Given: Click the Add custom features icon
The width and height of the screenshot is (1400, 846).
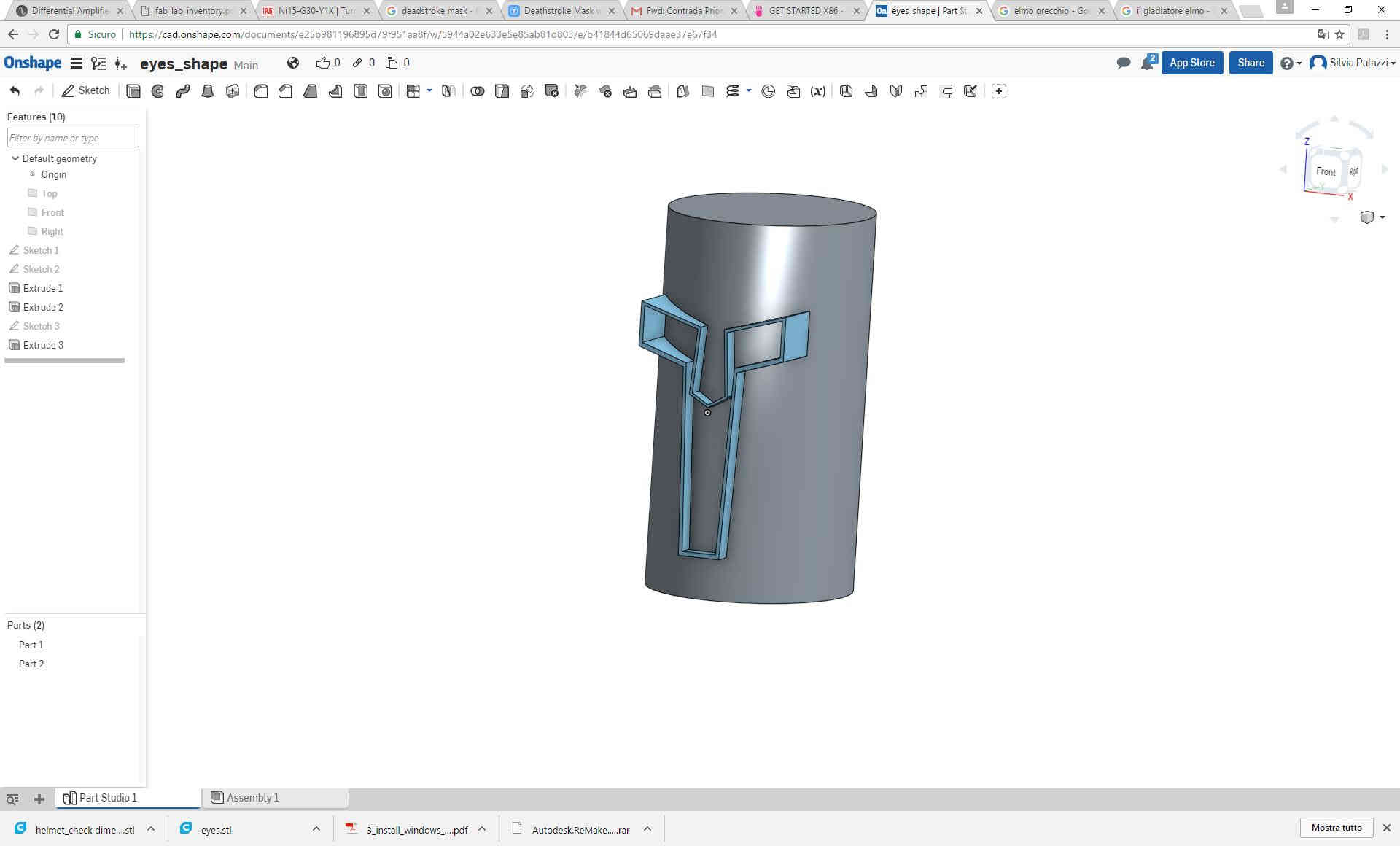Looking at the screenshot, I should click(x=999, y=91).
